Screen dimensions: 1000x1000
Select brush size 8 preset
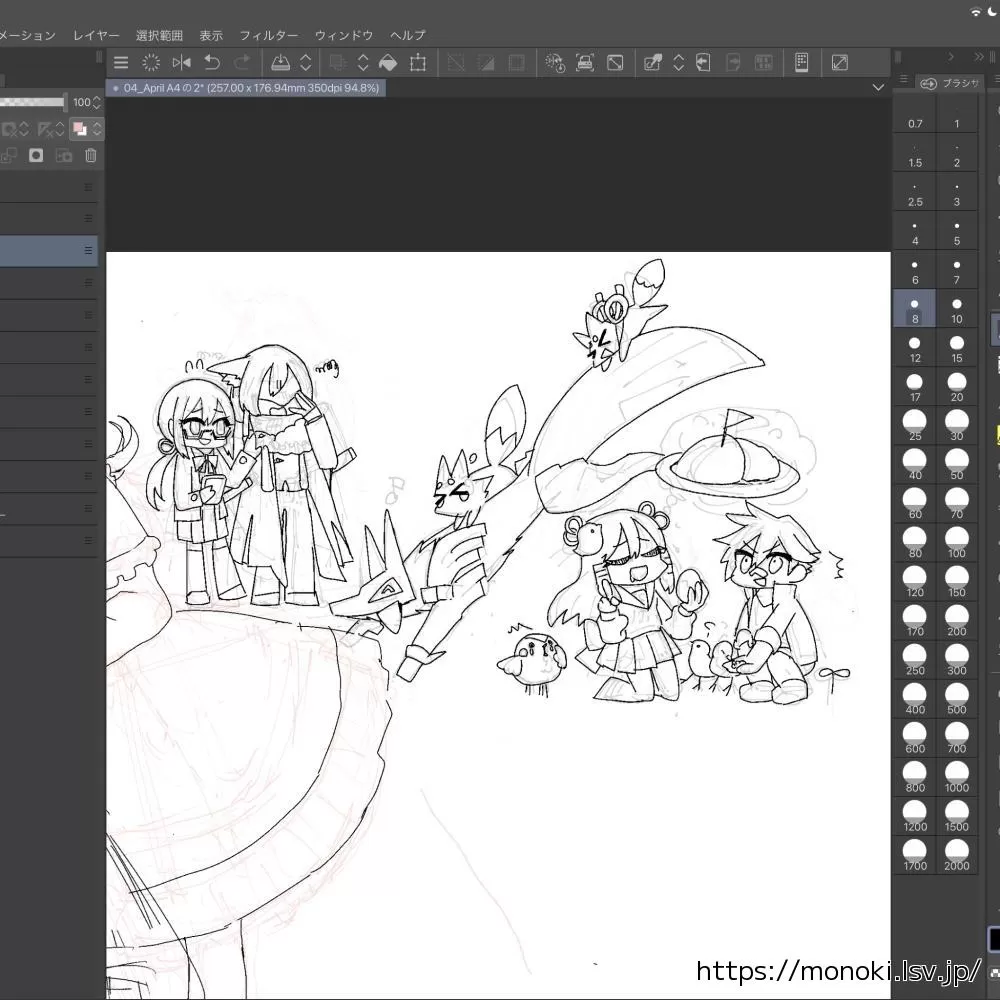point(914,309)
